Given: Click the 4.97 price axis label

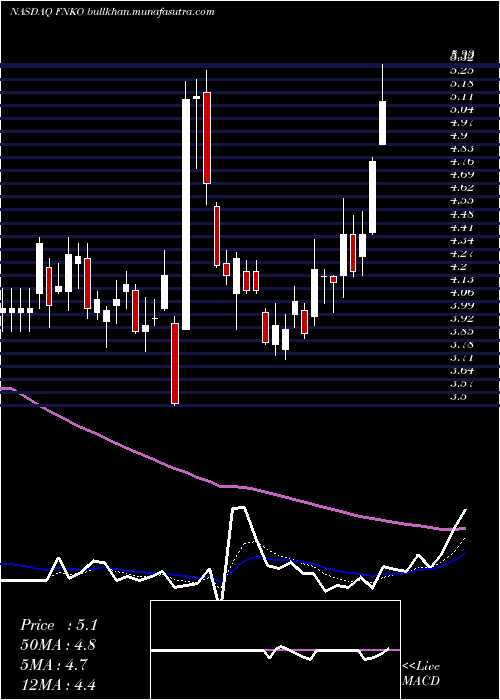Looking at the screenshot, I should [462, 123].
